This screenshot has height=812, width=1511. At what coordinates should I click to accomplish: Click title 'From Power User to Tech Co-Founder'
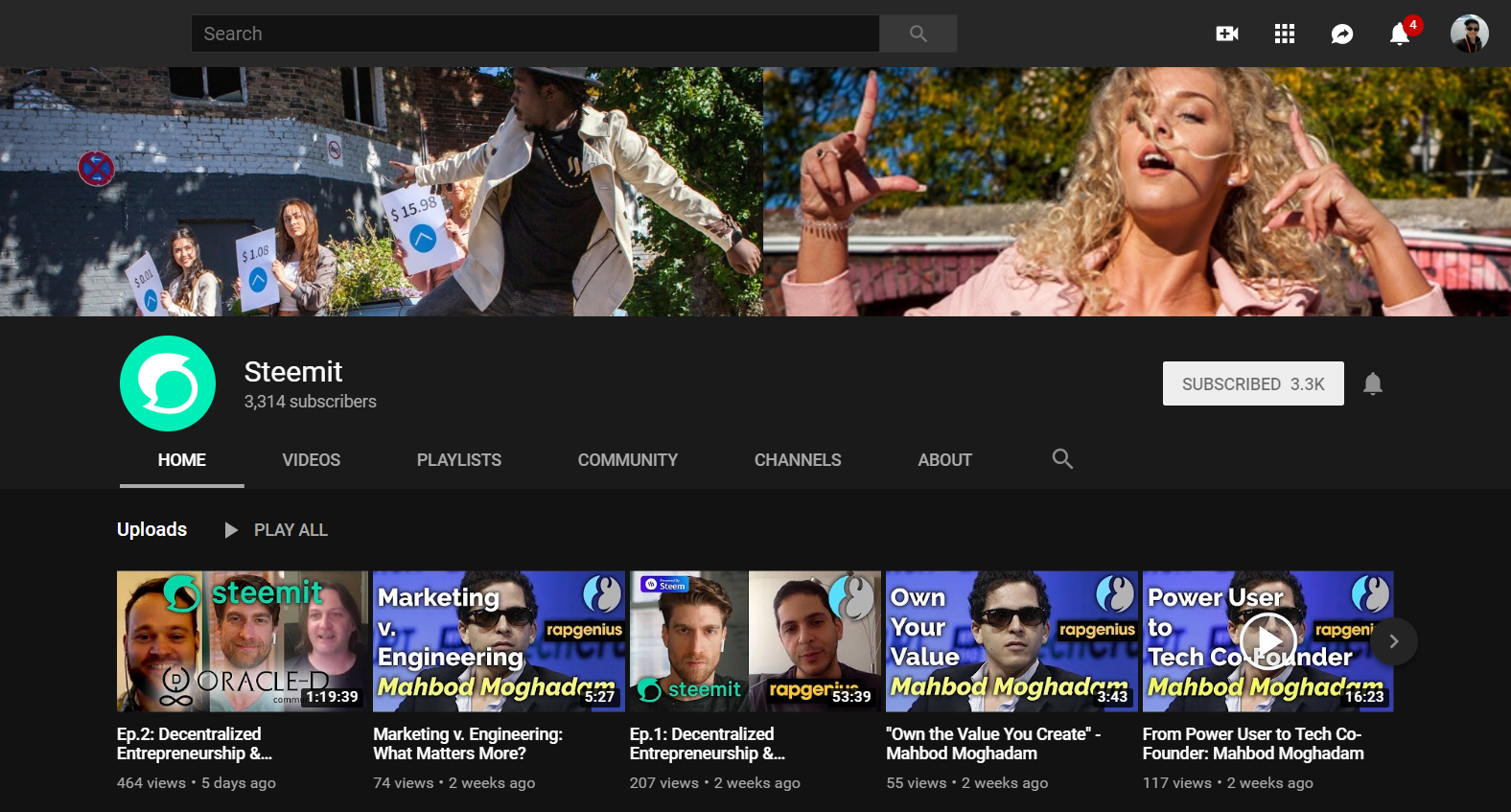click(x=1253, y=744)
